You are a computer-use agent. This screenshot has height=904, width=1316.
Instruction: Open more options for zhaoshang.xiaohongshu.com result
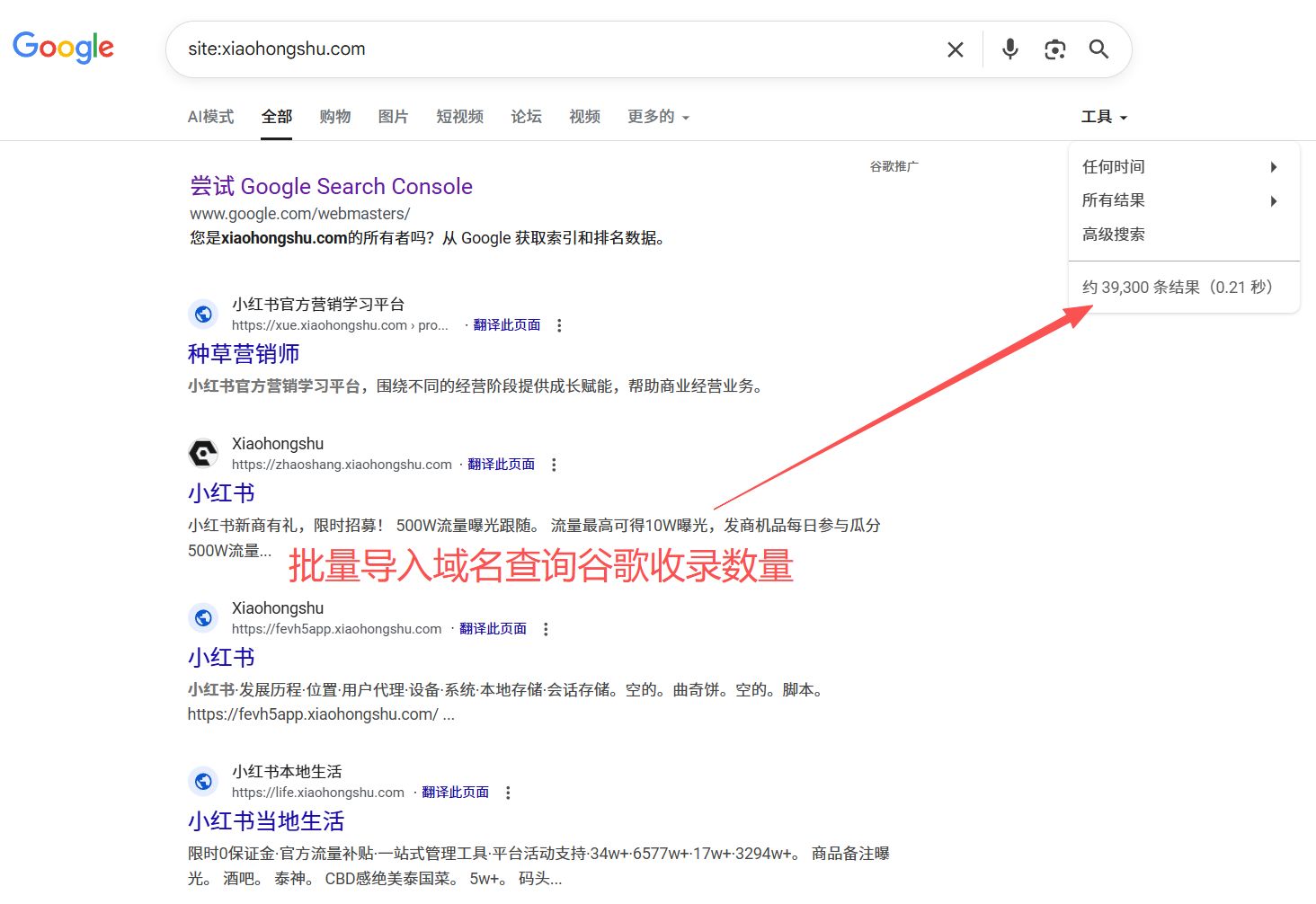(554, 465)
